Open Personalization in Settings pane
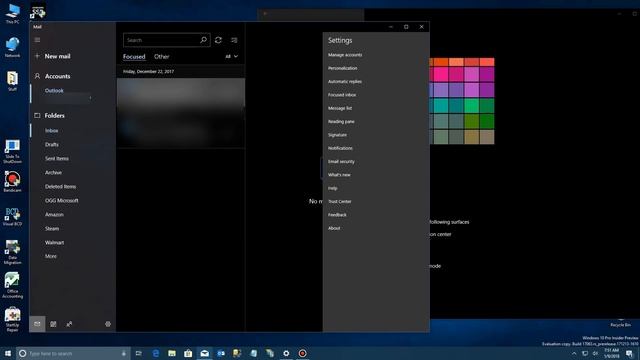Image resolution: width=640 pixels, height=360 pixels. pos(342,68)
